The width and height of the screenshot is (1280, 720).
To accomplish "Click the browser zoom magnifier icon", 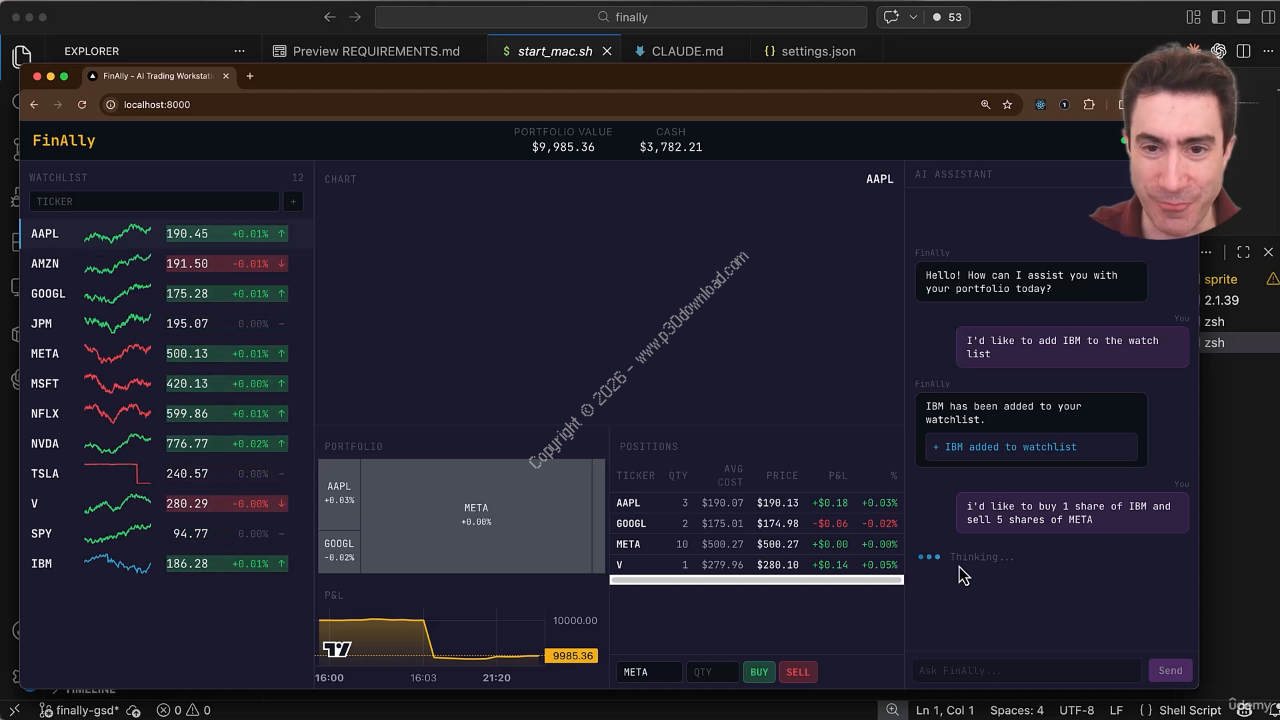I will [985, 105].
